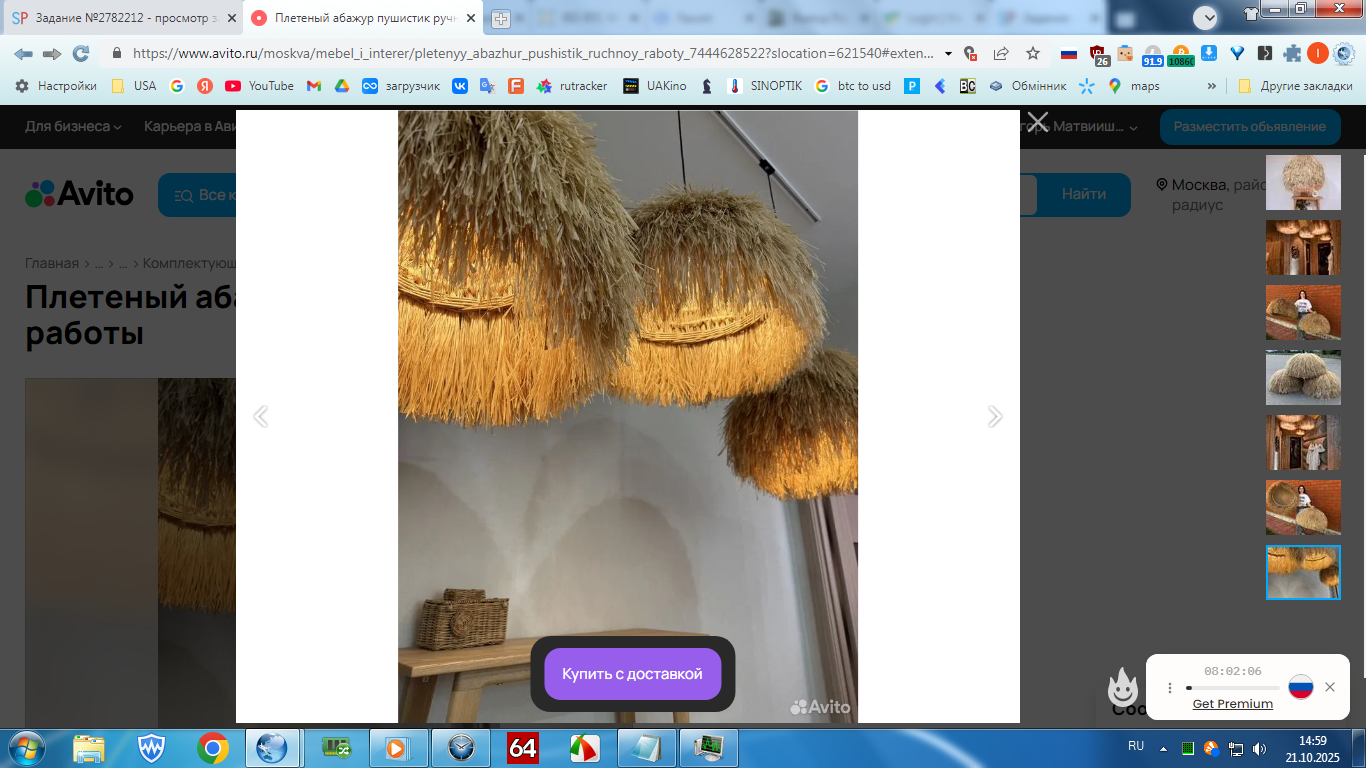The width and height of the screenshot is (1366, 768).
Task: Open the "Настройки" bookmark
Action: pos(57,86)
